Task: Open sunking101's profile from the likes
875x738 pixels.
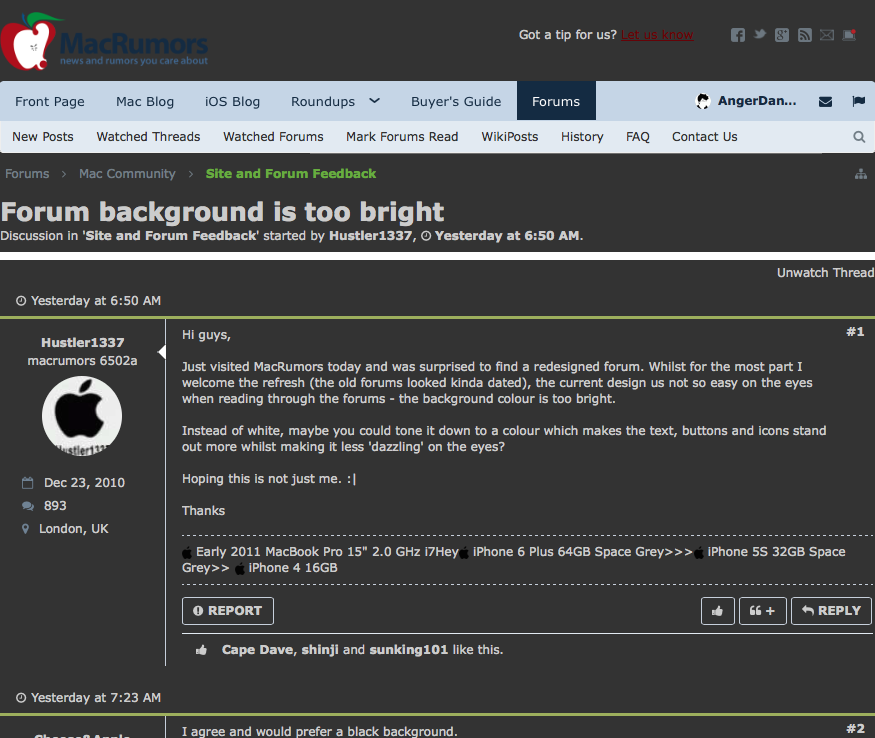Action: [x=408, y=650]
